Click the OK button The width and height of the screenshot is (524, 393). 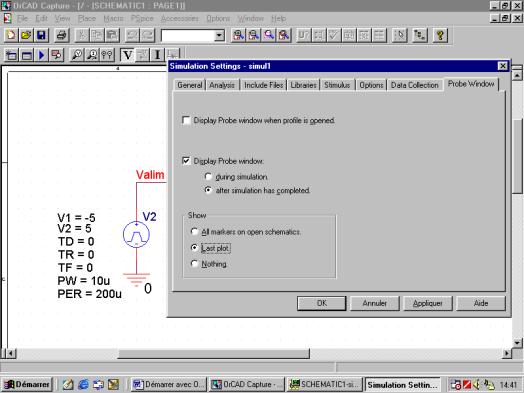(x=321, y=303)
